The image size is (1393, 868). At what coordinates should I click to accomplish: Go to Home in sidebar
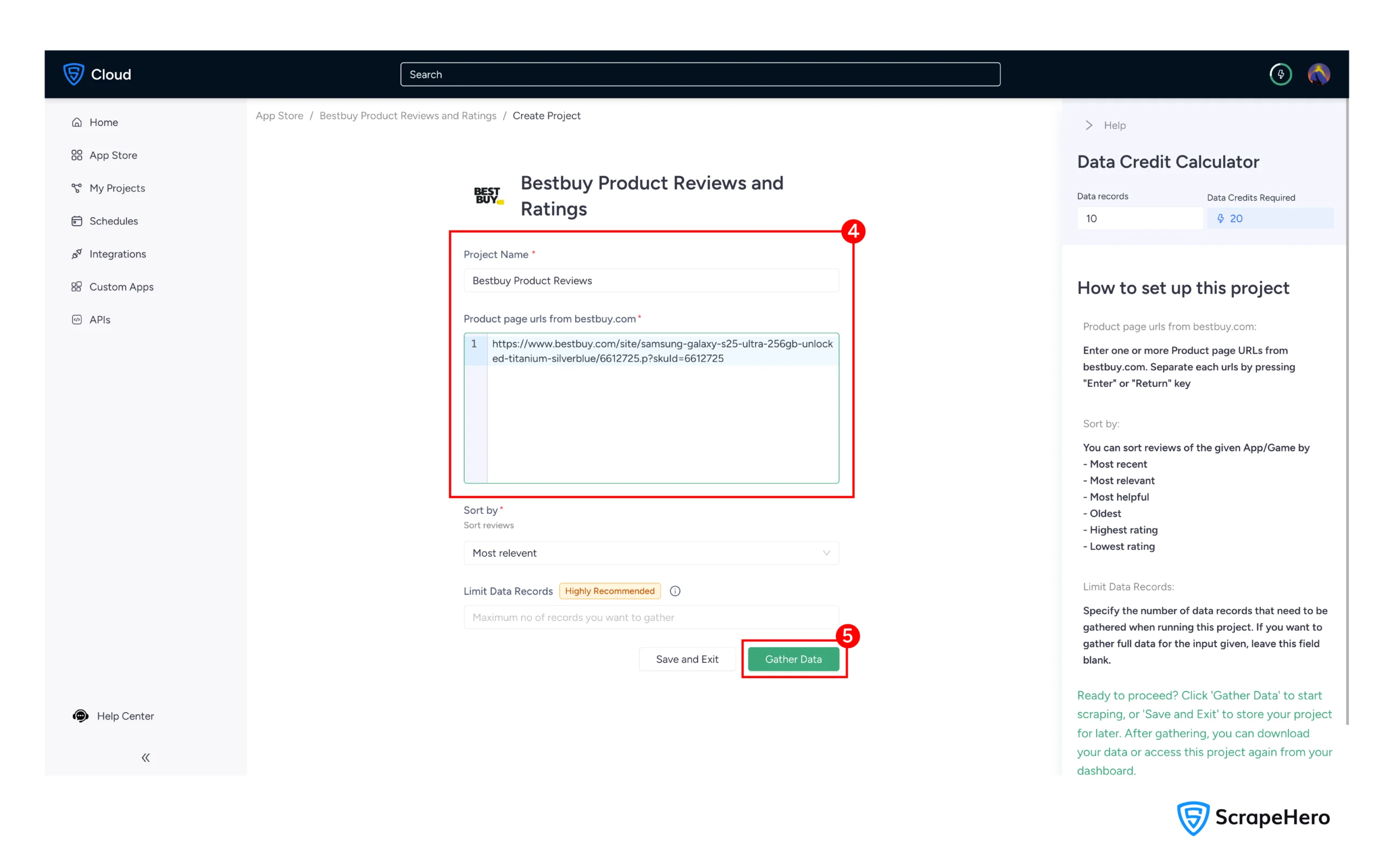pos(103,122)
